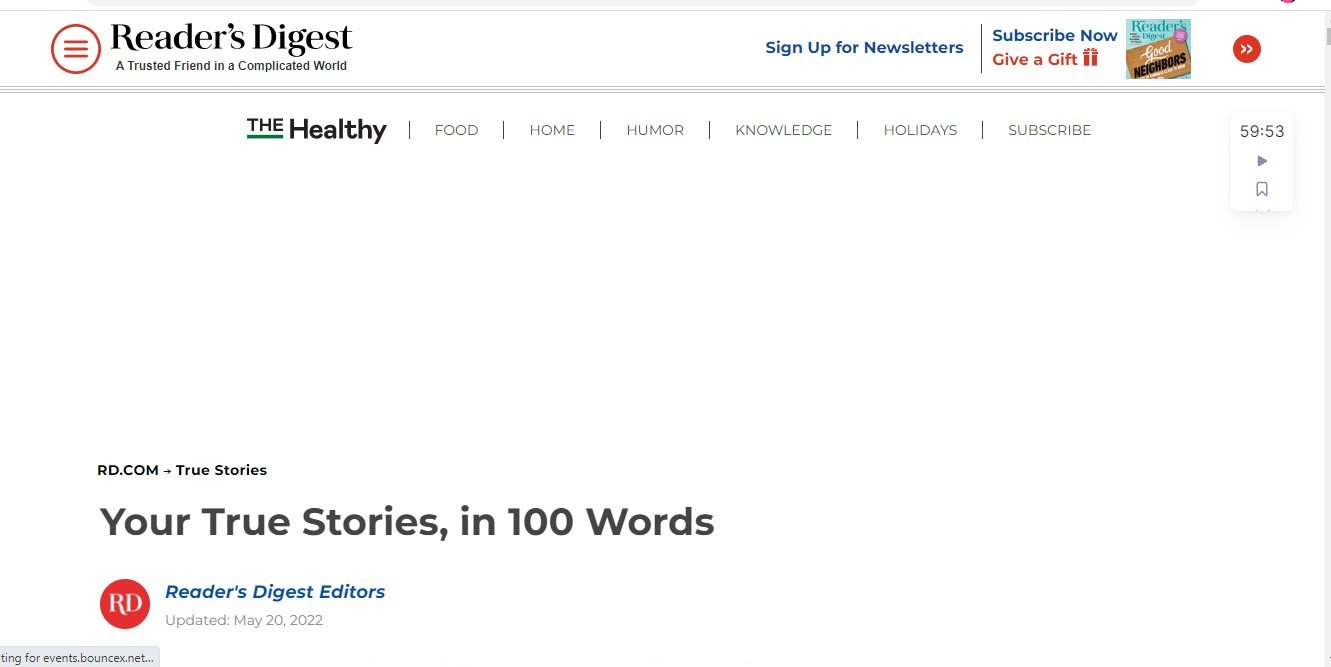Click the 59:53 playback timer
The image size is (1331, 667).
click(x=1261, y=131)
